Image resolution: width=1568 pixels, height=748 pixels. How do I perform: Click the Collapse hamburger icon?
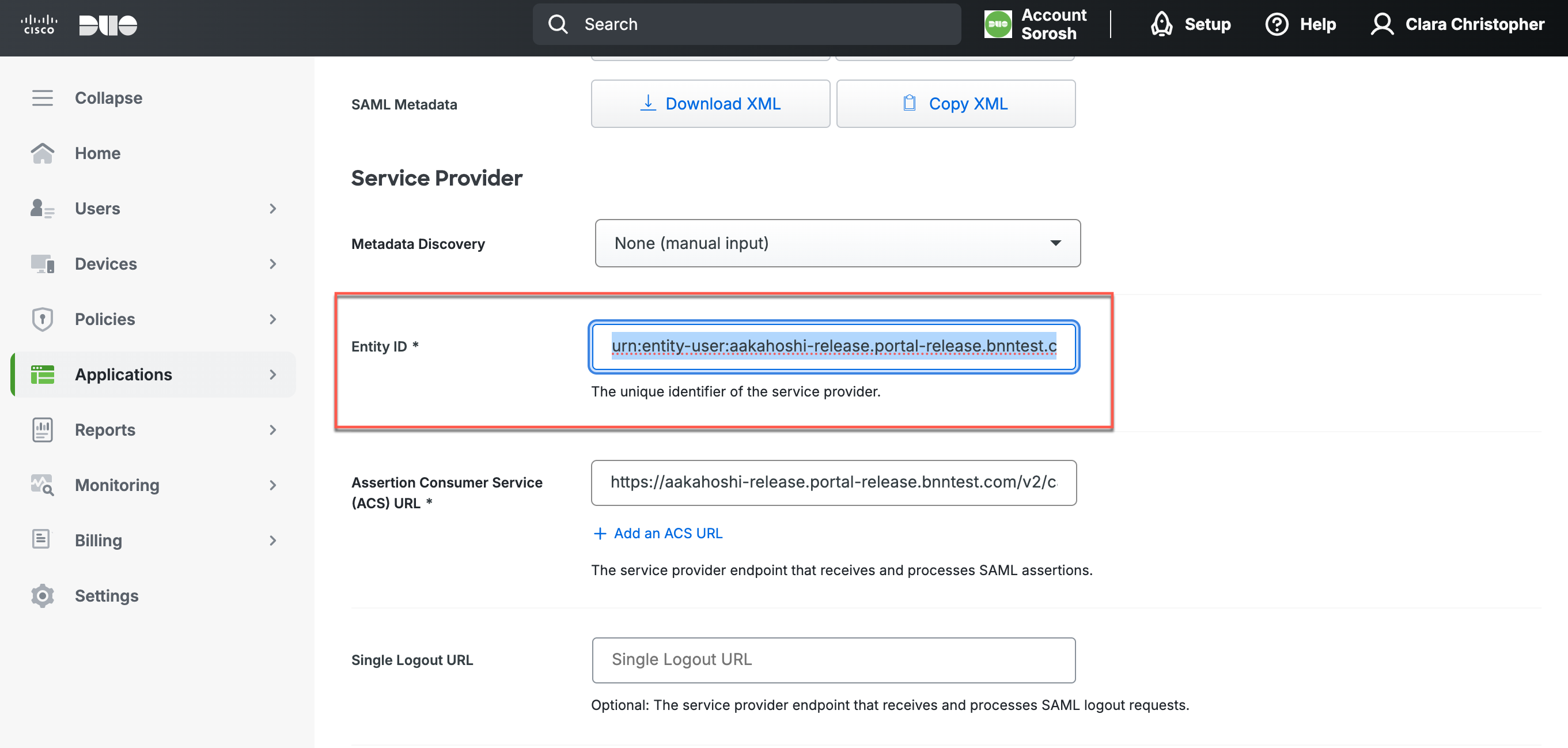42,97
